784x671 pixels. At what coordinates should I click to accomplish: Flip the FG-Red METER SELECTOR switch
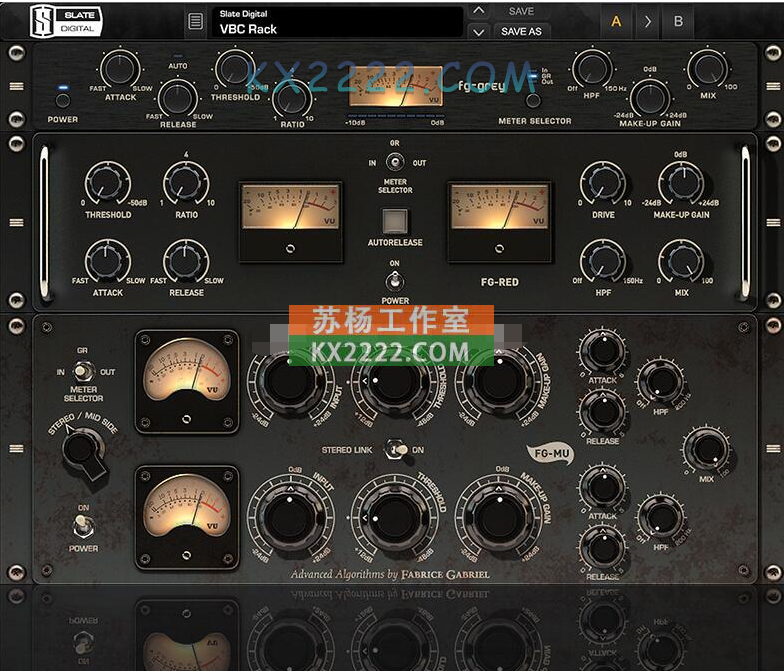coord(395,162)
